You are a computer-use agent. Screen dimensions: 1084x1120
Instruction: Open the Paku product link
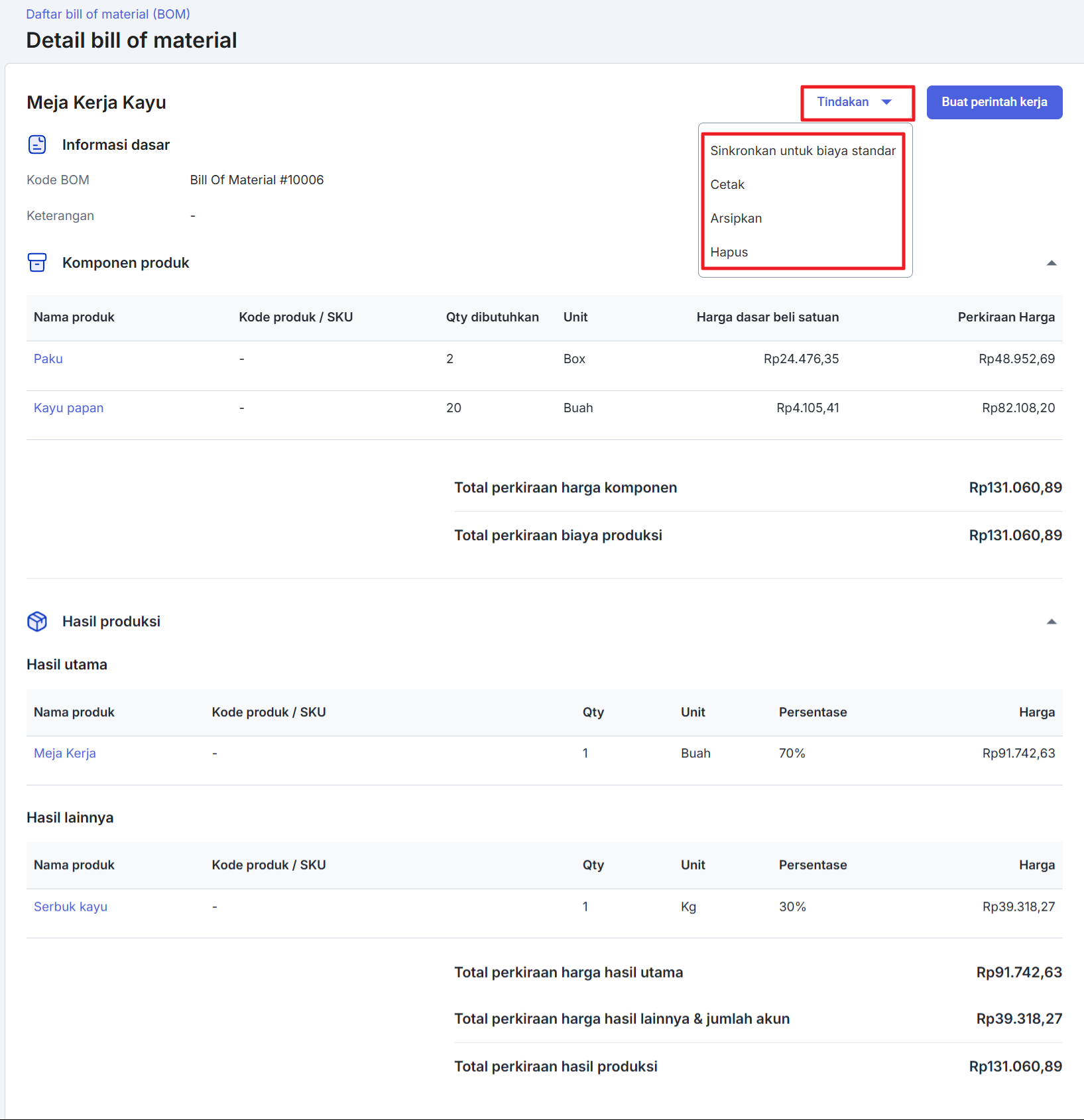coord(48,359)
